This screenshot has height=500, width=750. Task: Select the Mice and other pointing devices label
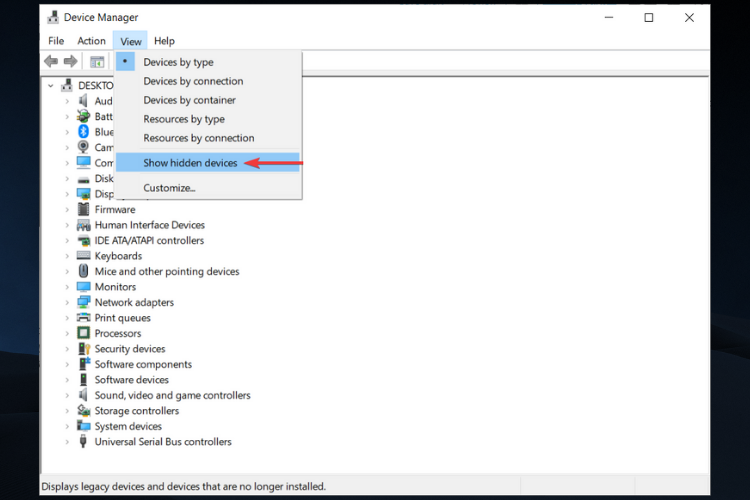pos(167,271)
